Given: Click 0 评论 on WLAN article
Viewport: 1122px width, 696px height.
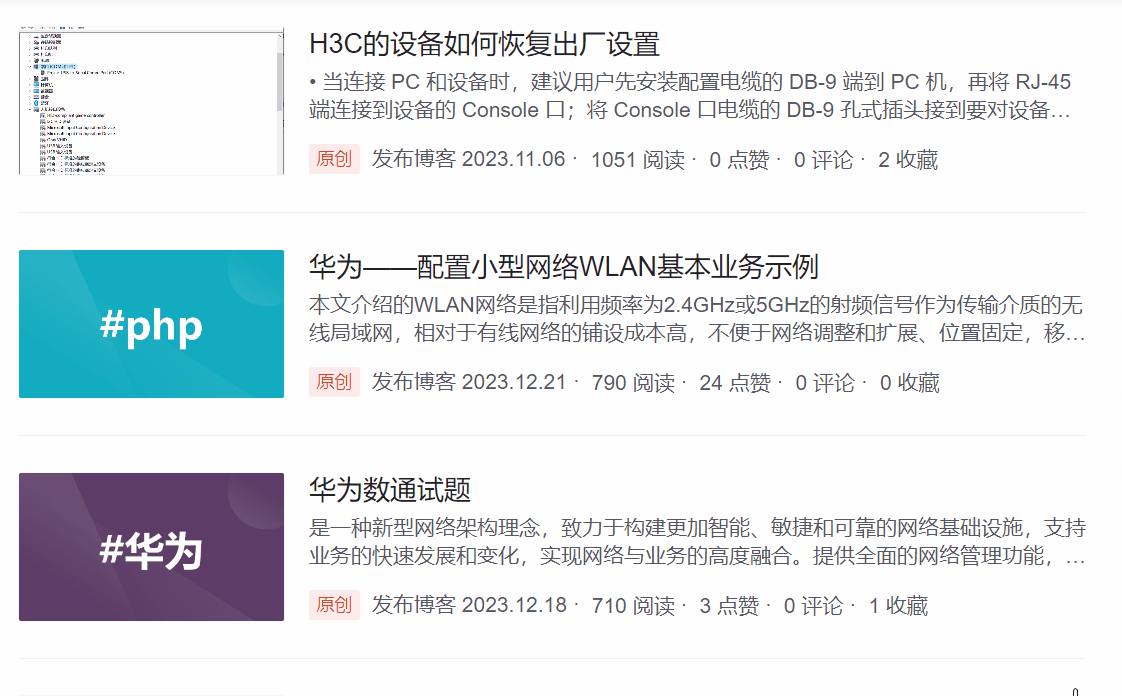Looking at the screenshot, I should pyautogui.click(x=825, y=383).
